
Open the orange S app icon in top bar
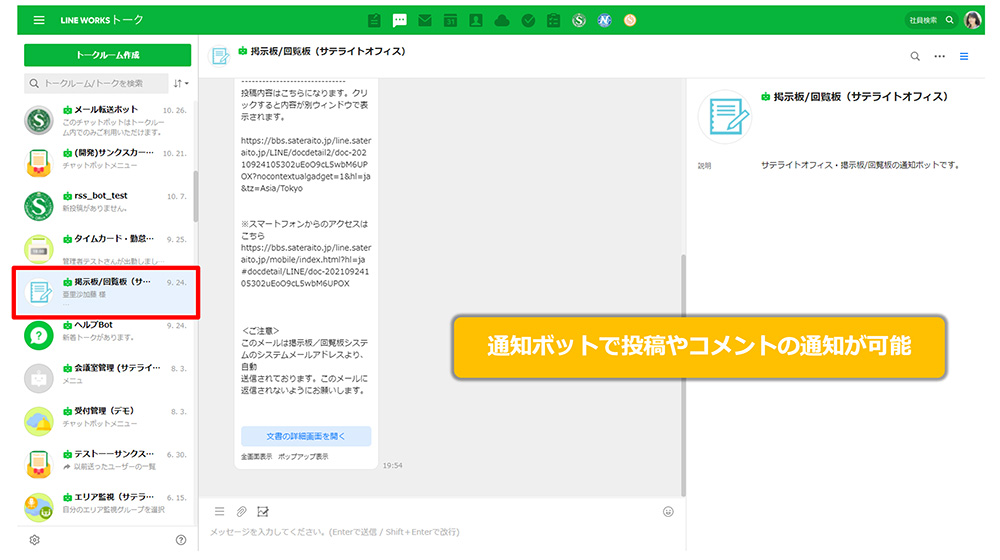[630, 20]
